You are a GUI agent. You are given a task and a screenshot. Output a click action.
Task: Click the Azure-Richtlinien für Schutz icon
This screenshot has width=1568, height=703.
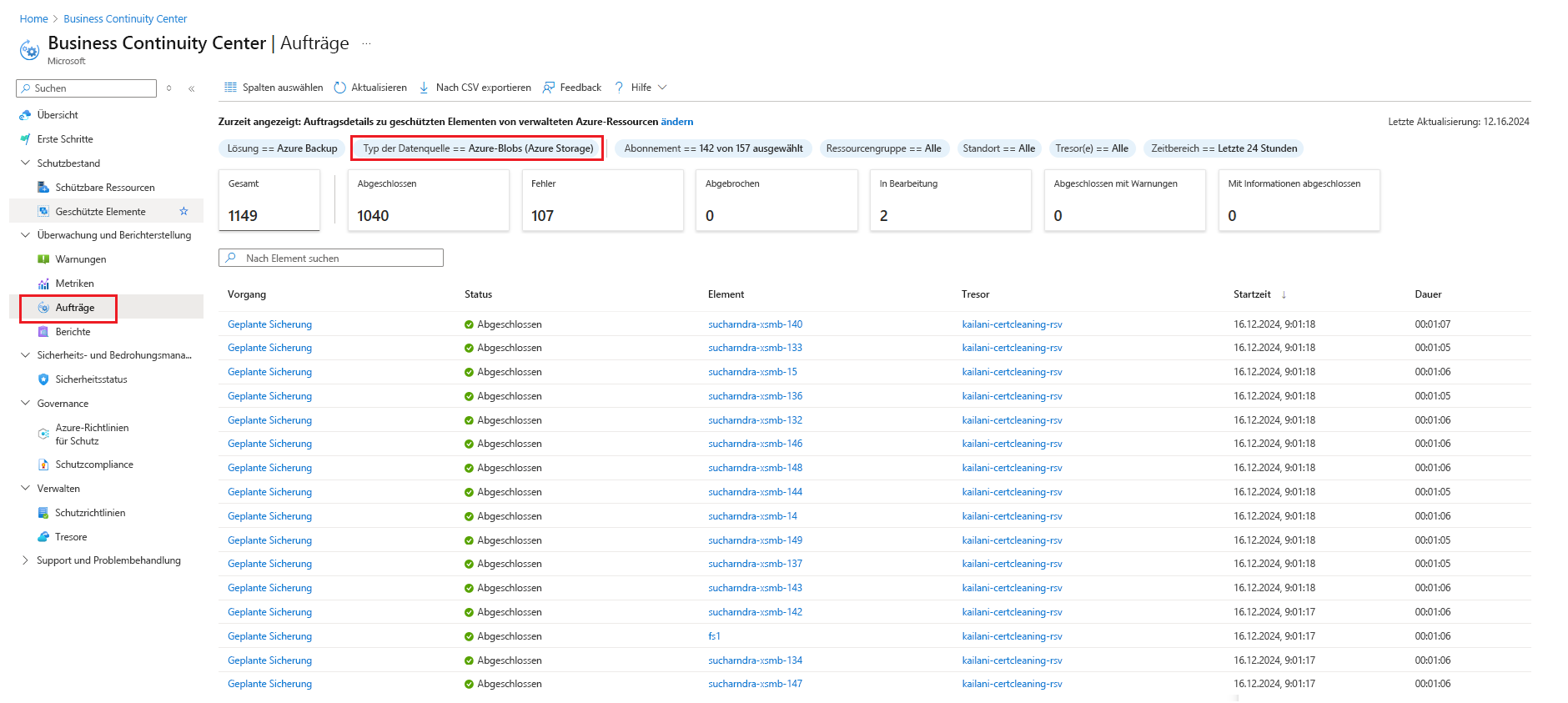tap(43, 434)
